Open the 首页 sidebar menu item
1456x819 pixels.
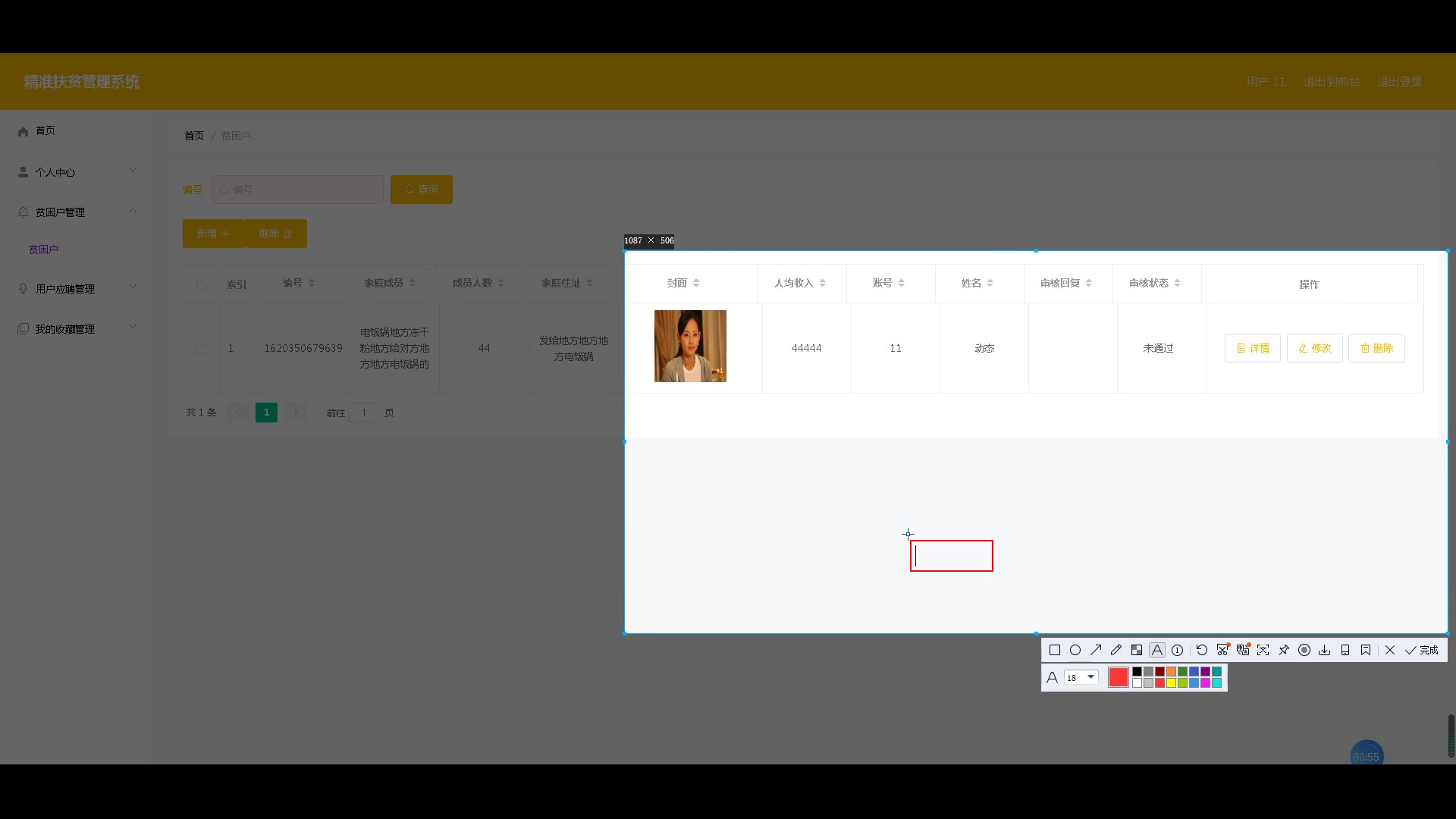45,130
